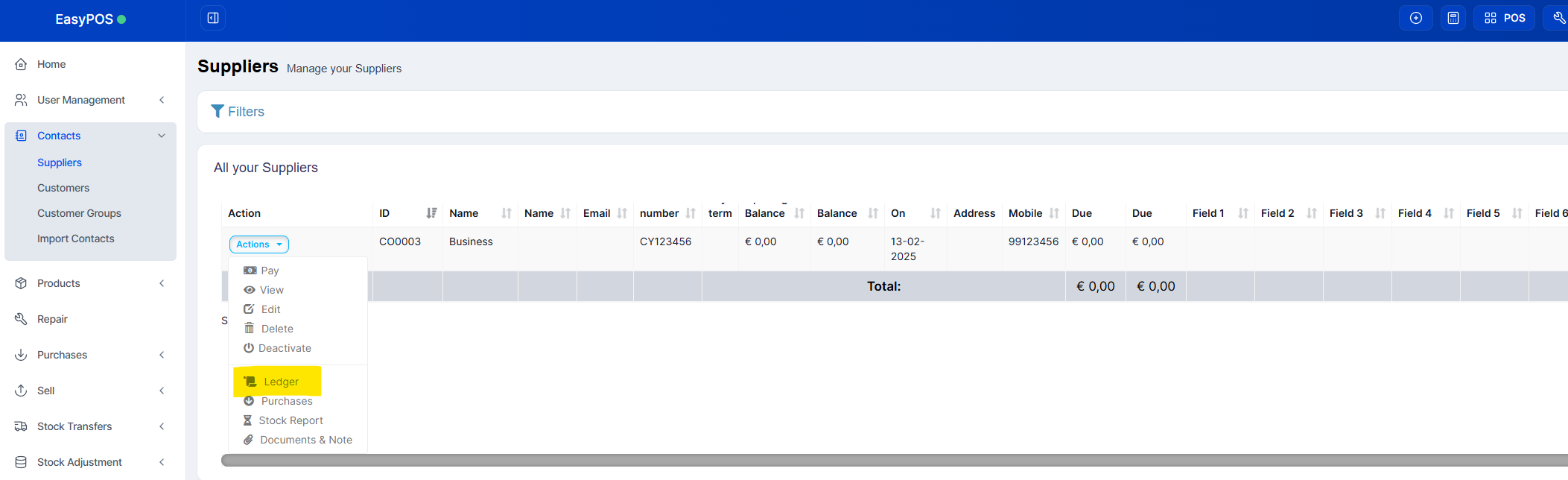
Task: Click the horizontal table scrollbar
Action: tap(894, 460)
